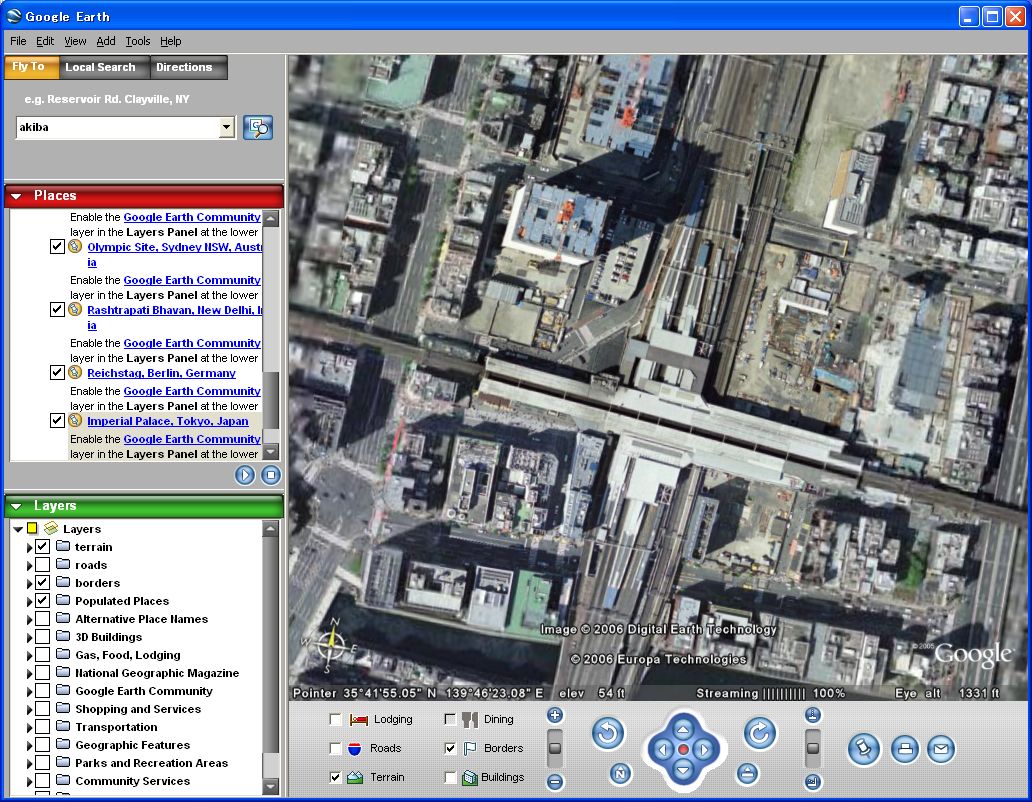Uncheck the Borders checkbox in bottom panel
Screen dimensions: 1032x802
(x=450, y=748)
